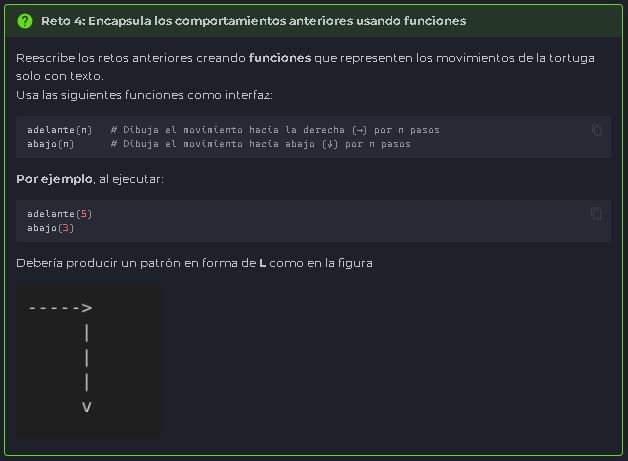Click the bold "Por ejemplo" text

click(55, 179)
